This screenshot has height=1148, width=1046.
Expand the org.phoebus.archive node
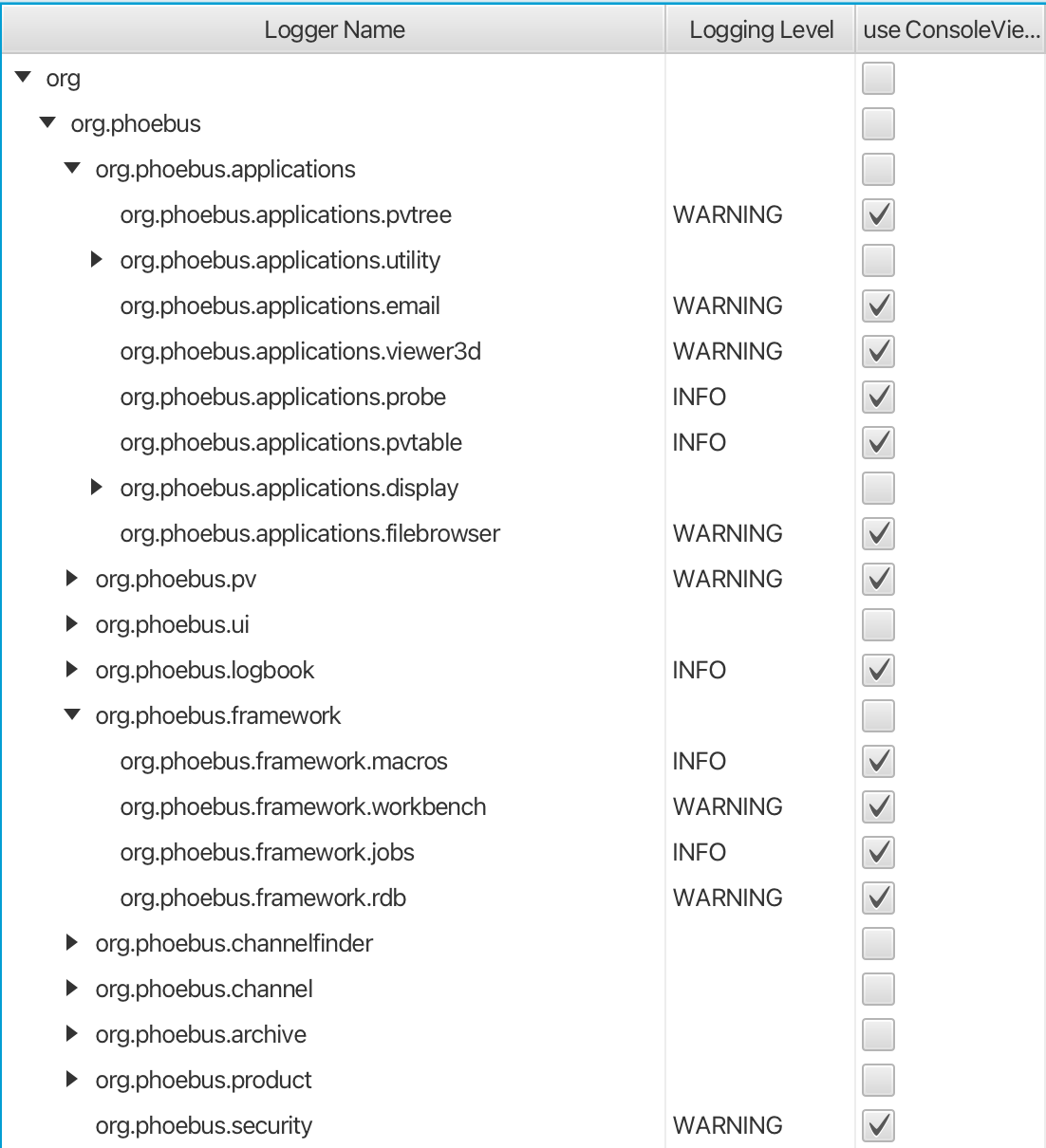(x=71, y=1034)
